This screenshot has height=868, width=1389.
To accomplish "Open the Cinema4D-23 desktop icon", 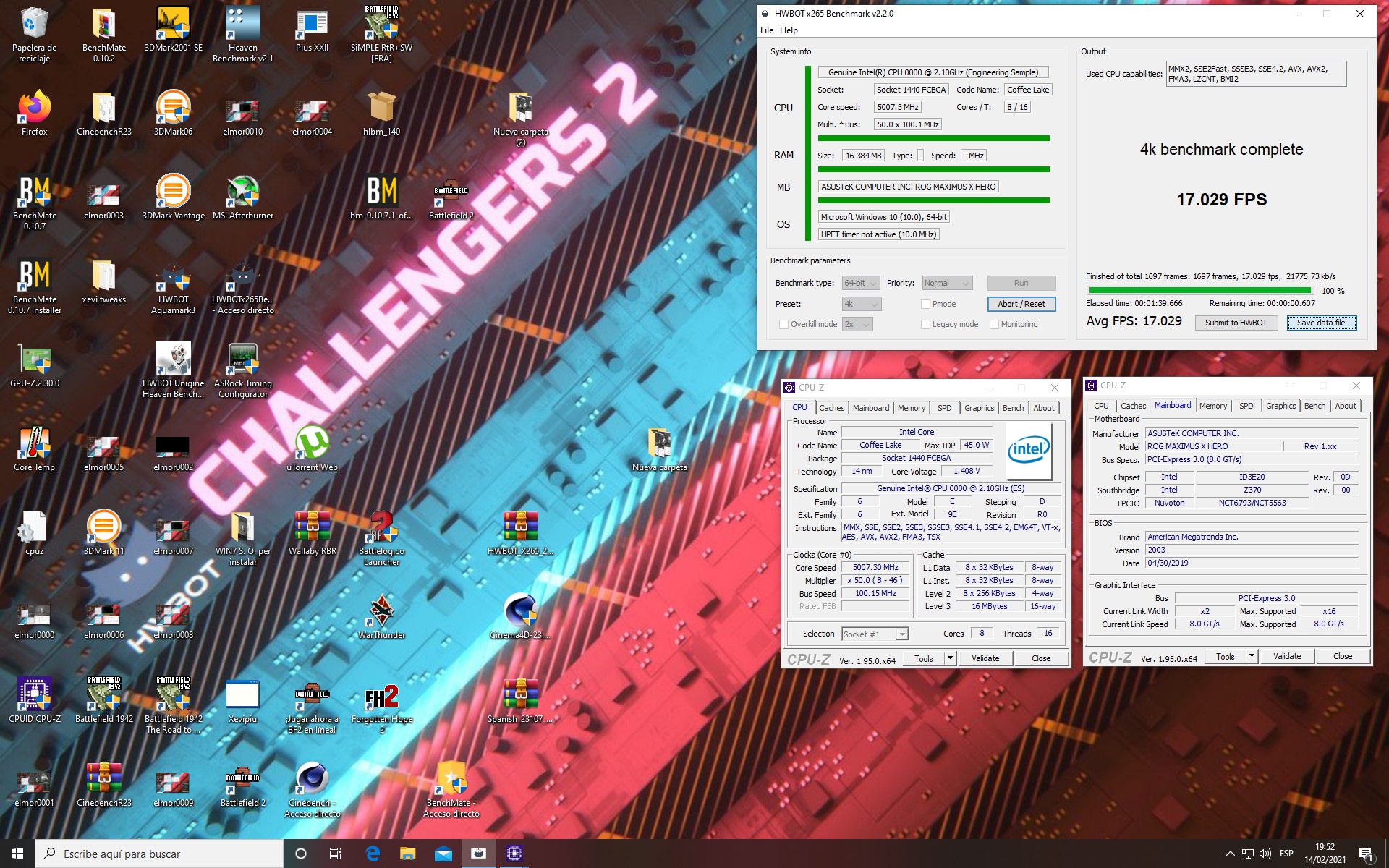I will 520,617.
